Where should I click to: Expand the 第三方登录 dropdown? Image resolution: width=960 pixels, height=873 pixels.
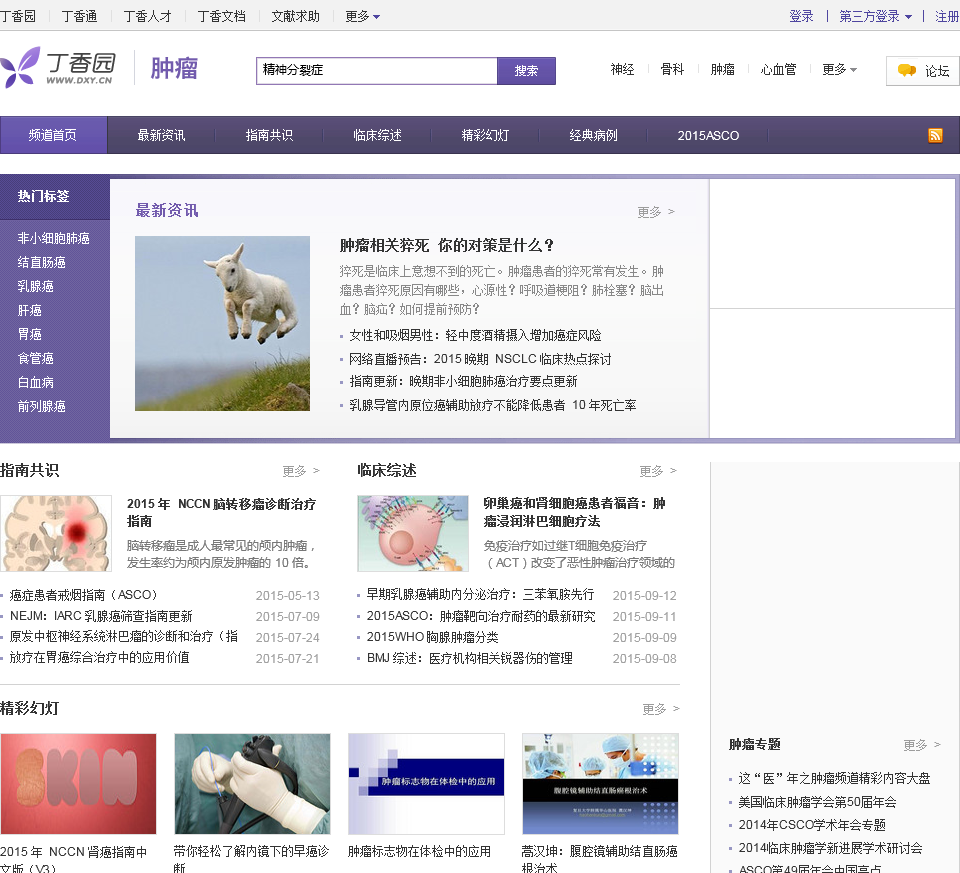(x=875, y=16)
